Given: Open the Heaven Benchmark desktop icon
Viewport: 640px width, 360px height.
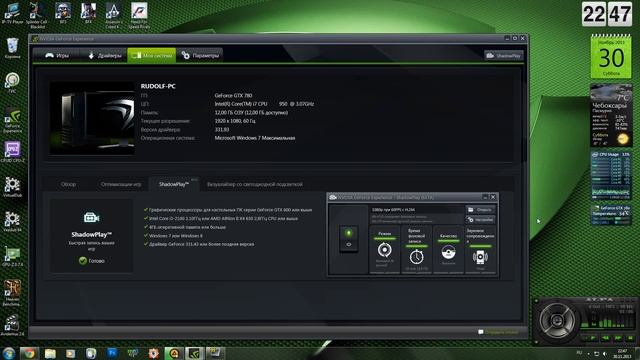Looking at the screenshot, I should click(12, 292).
